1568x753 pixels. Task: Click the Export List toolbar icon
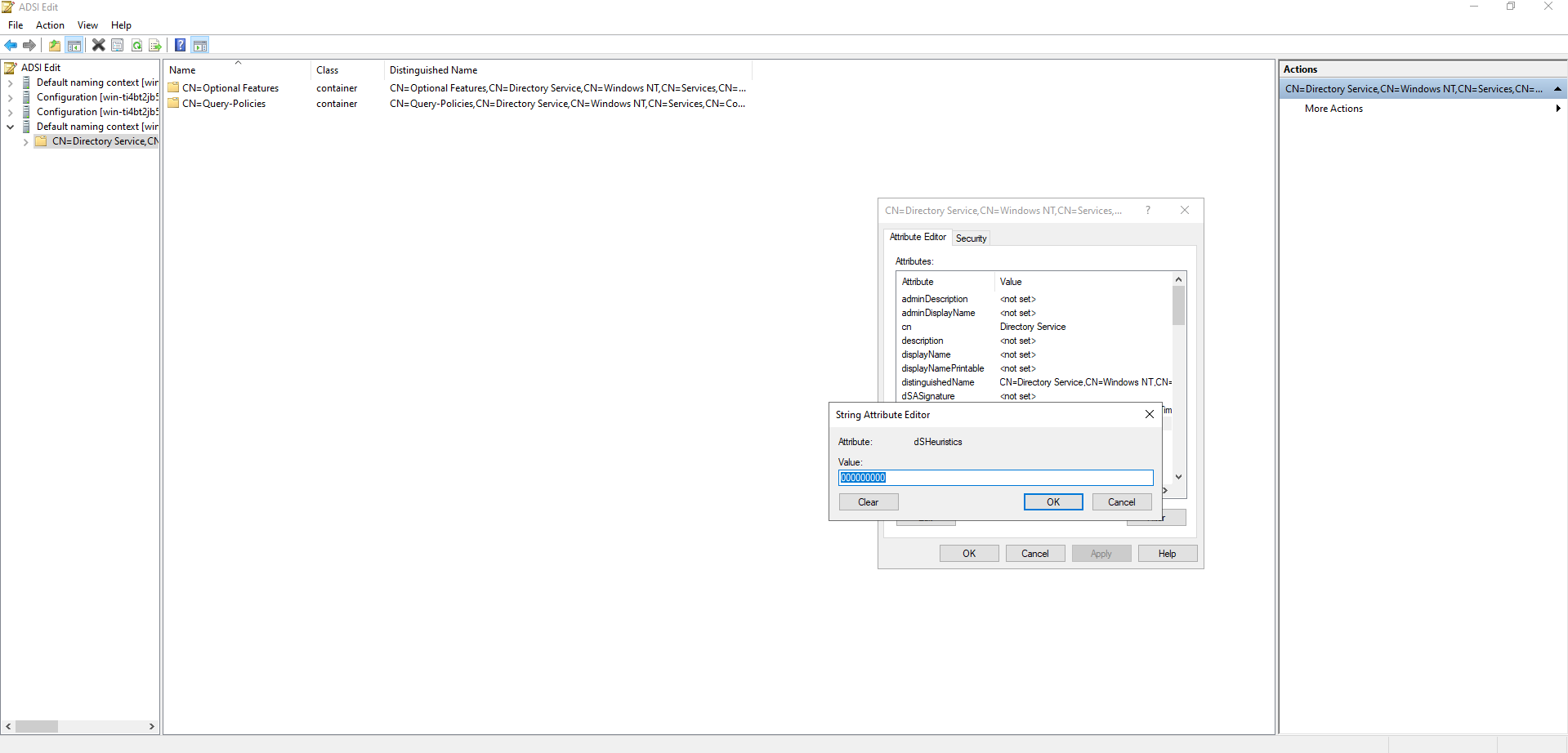[x=154, y=45]
